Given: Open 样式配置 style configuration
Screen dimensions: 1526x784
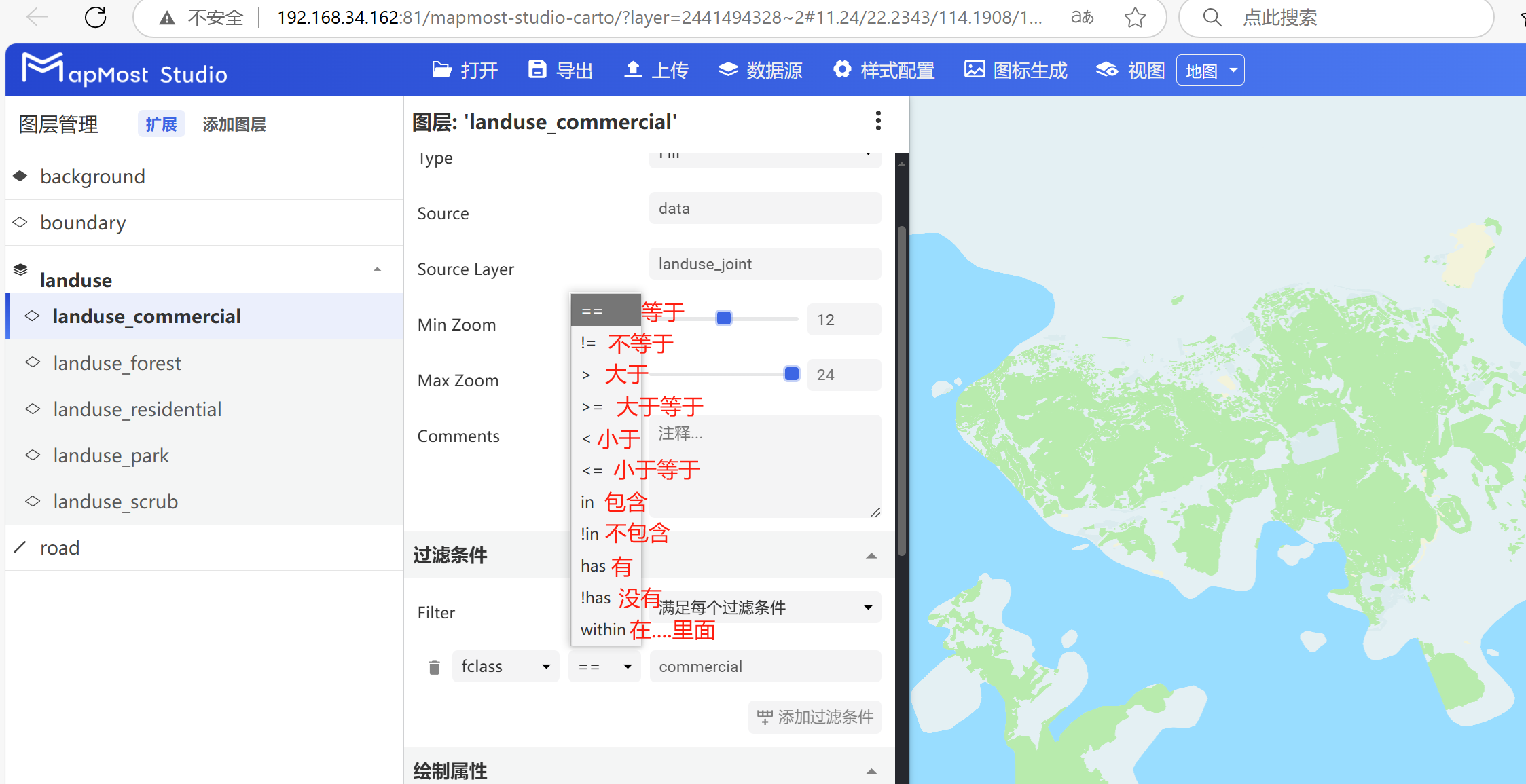Looking at the screenshot, I should 883,70.
